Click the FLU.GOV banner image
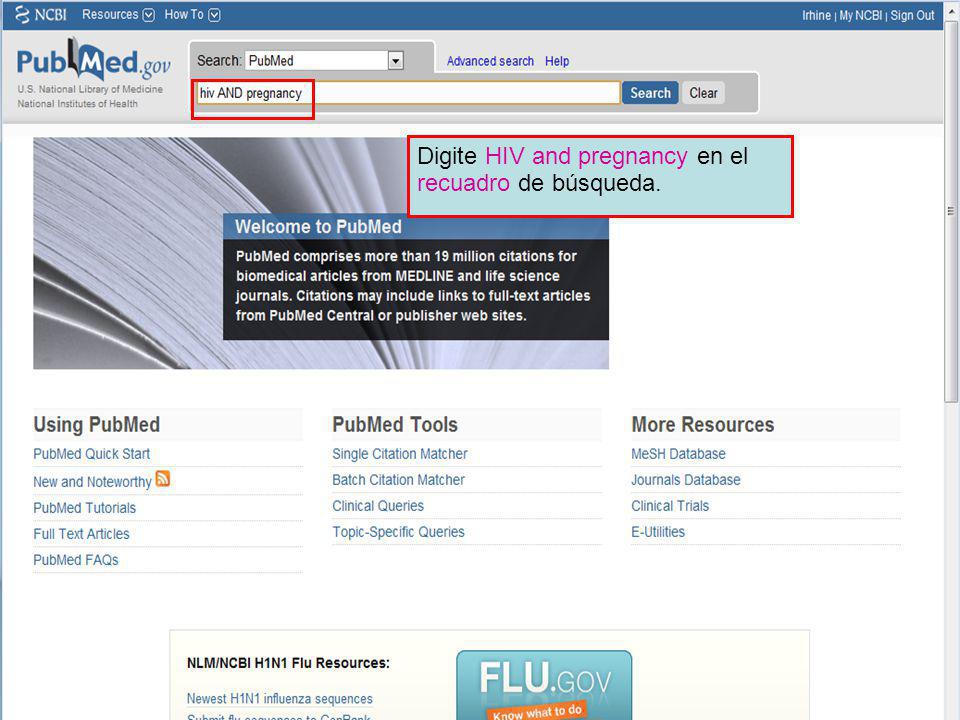The height and width of the screenshot is (720, 960). [544, 685]
